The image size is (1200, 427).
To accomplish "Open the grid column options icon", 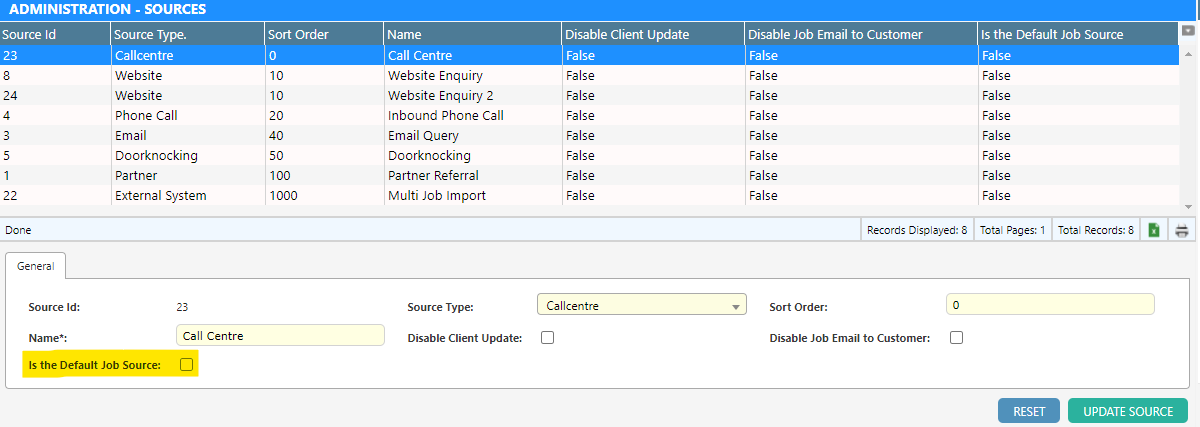I will pos(1188,31).
